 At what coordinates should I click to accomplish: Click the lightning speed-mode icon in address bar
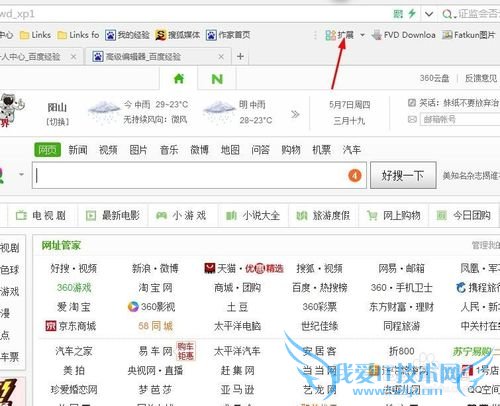click(x=412, y=13)
